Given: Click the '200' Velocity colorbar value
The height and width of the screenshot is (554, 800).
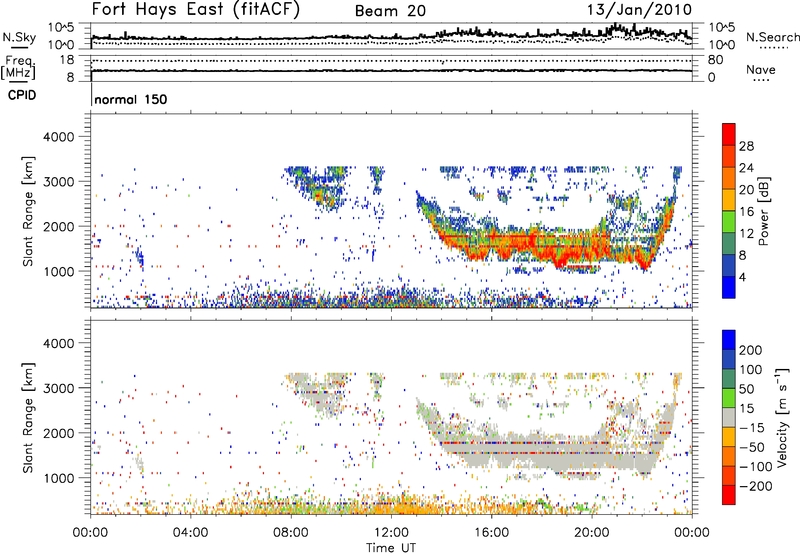Looking at the screenshot, I should point(751,350).
